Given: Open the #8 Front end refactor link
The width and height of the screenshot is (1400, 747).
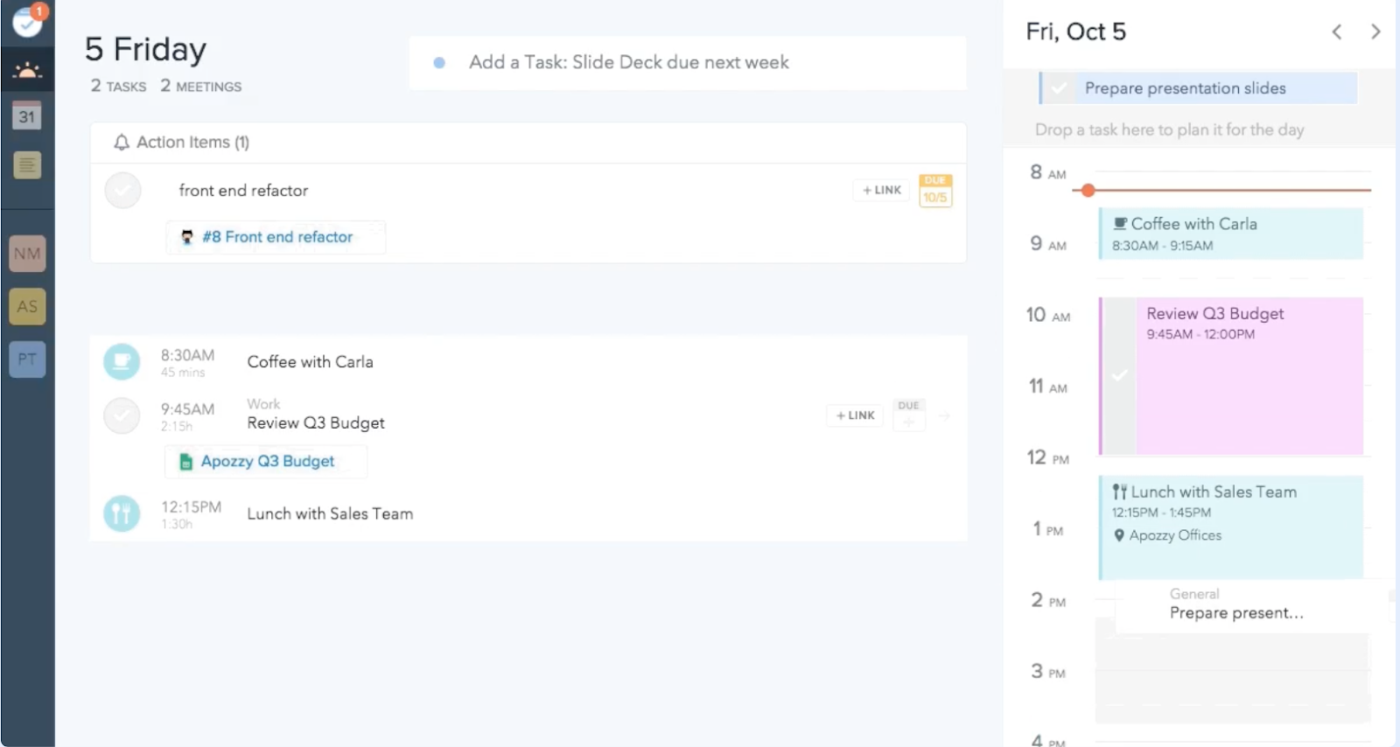Looking at the screenshot, I should [277, 237].
